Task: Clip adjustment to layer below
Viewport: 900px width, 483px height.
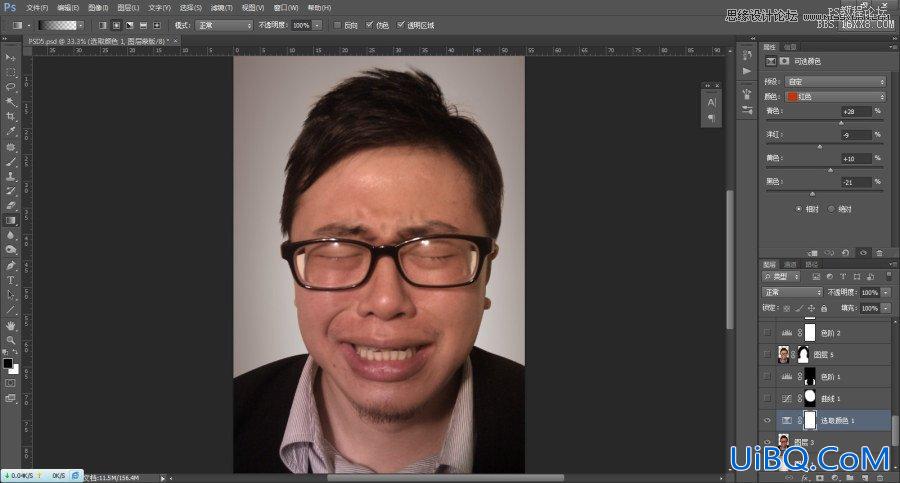Action: 812,253
